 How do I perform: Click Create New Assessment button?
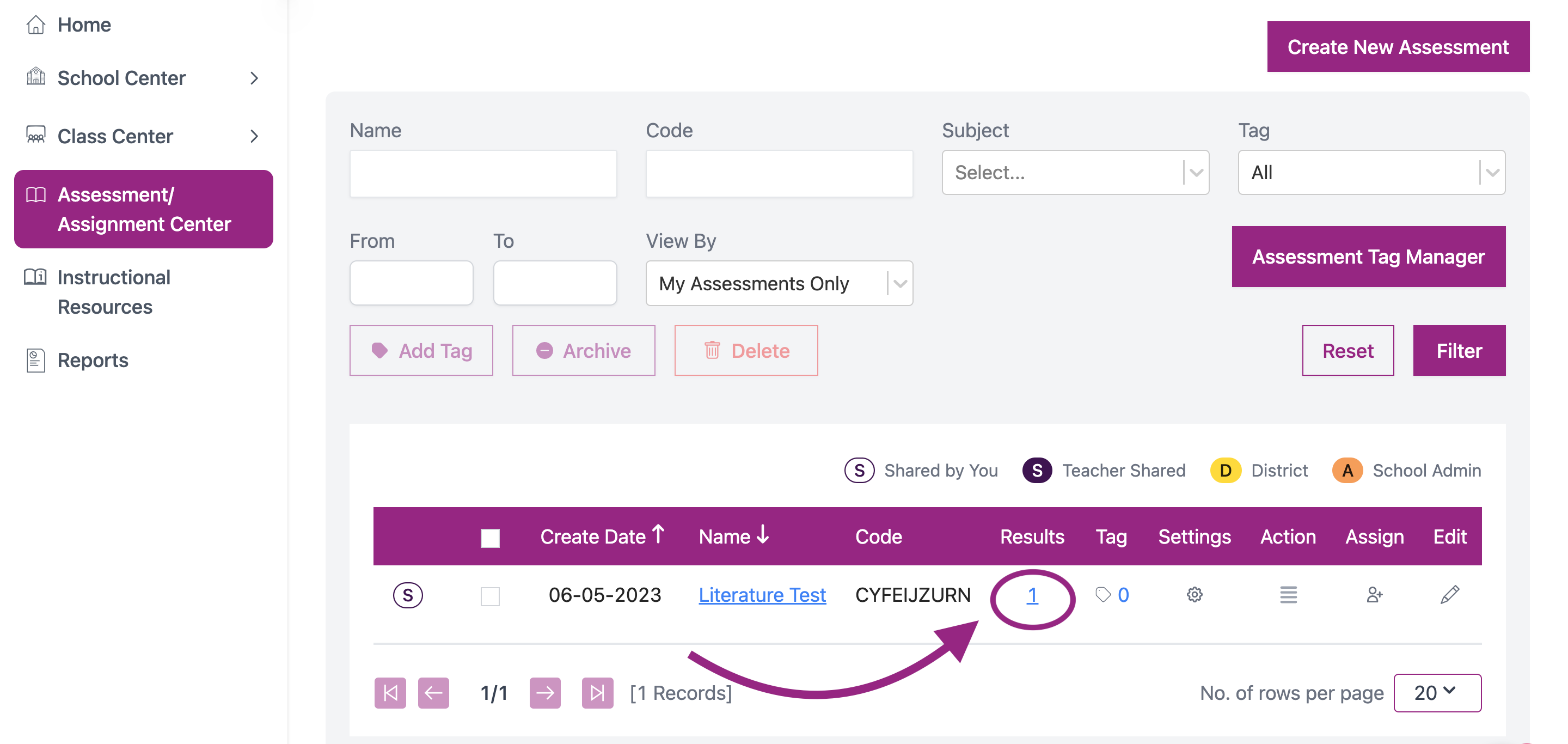(x=1398, y=47)
